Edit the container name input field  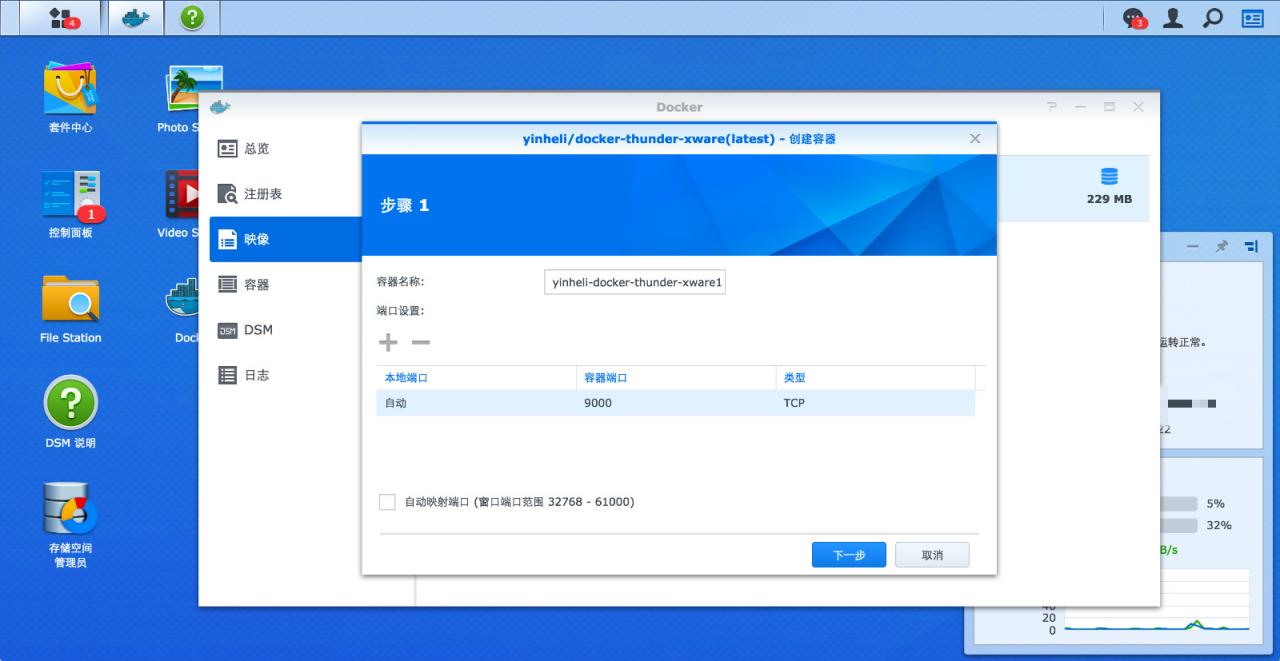point(634,281)
